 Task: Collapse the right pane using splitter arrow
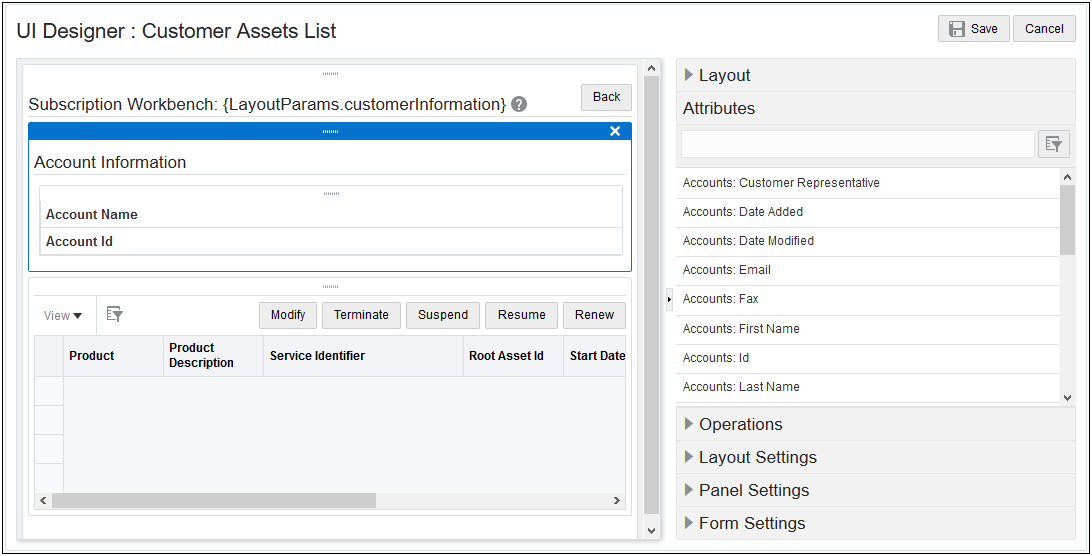[x=669, y=299]
